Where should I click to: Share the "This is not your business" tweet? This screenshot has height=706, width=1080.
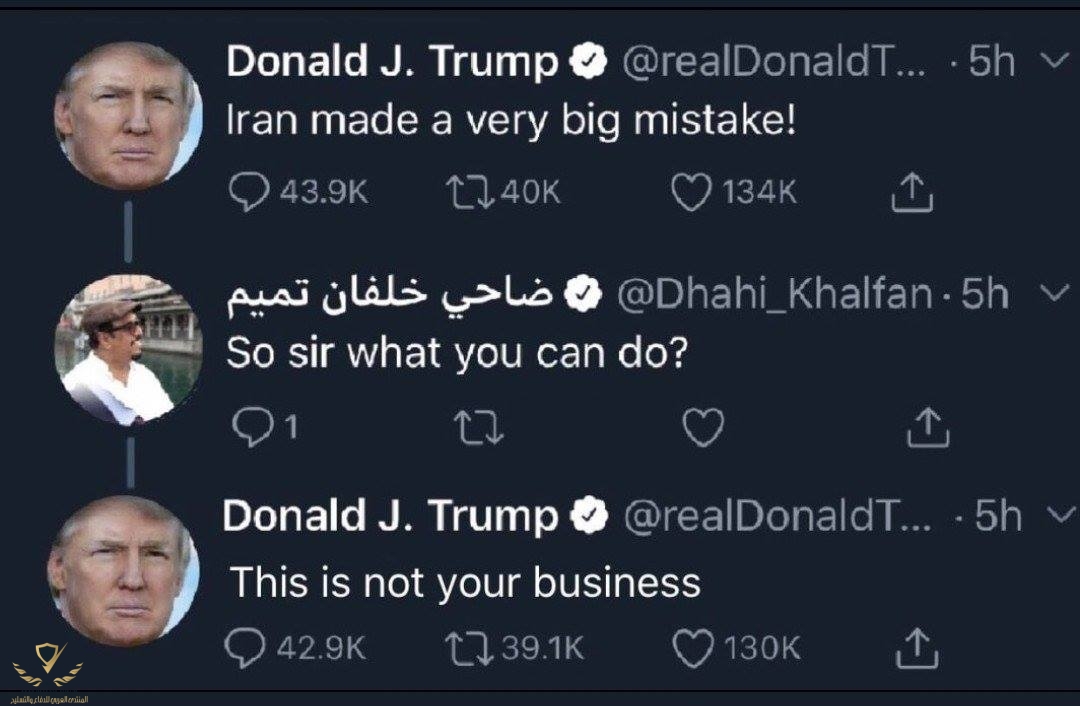coord(917,648)
